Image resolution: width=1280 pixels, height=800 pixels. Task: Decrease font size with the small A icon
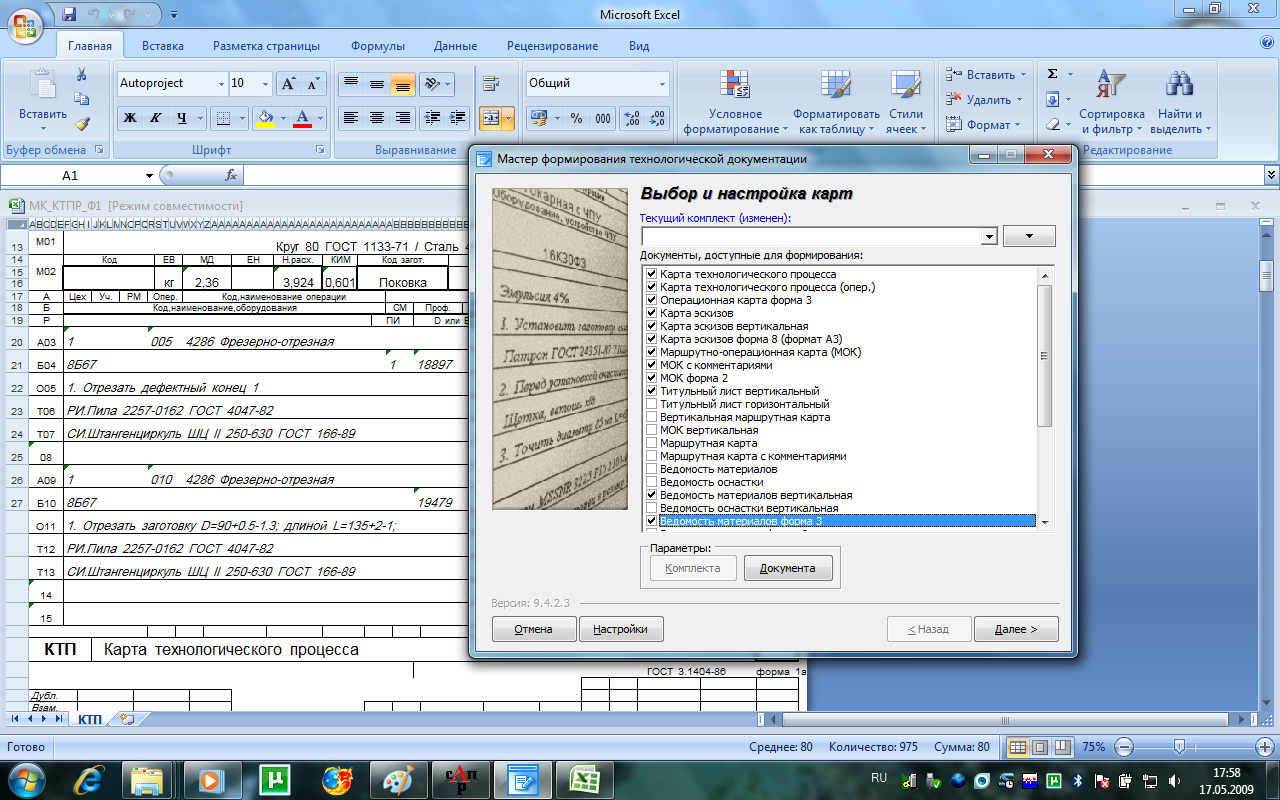[313, 84]
